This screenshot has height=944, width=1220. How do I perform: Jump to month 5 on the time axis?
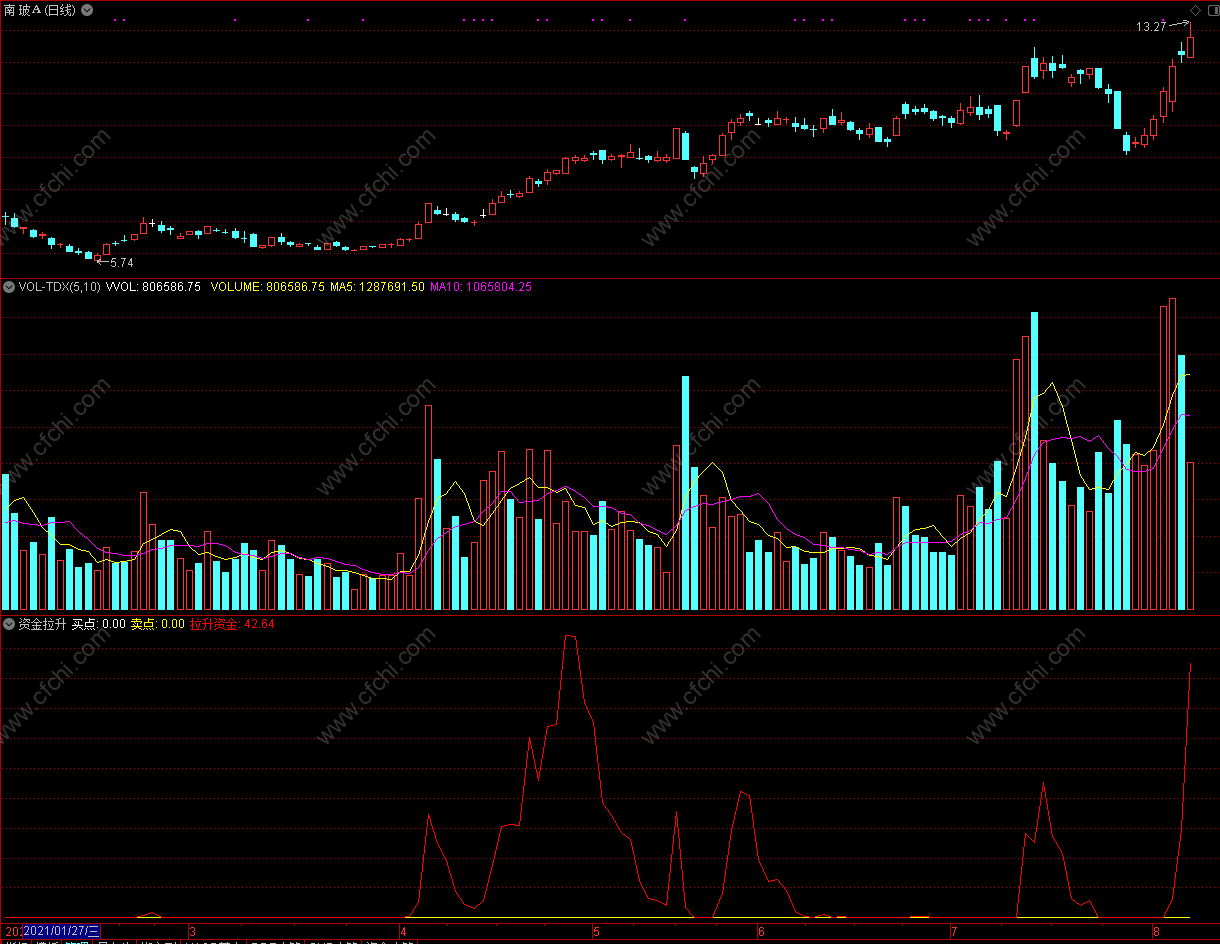pos(596,932)
